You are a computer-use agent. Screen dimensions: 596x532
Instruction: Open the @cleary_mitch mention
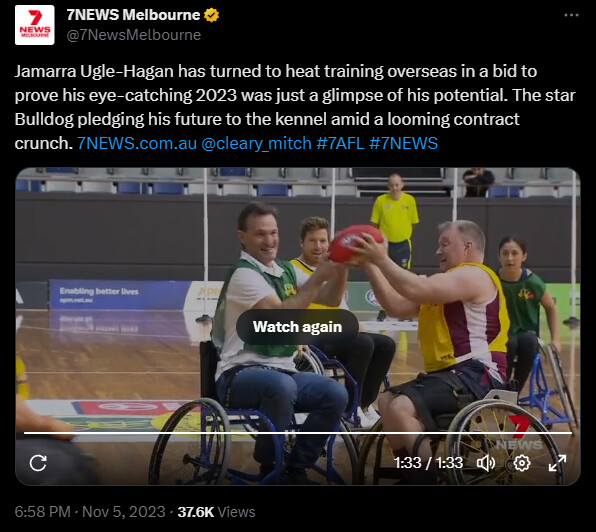point(256,143)
